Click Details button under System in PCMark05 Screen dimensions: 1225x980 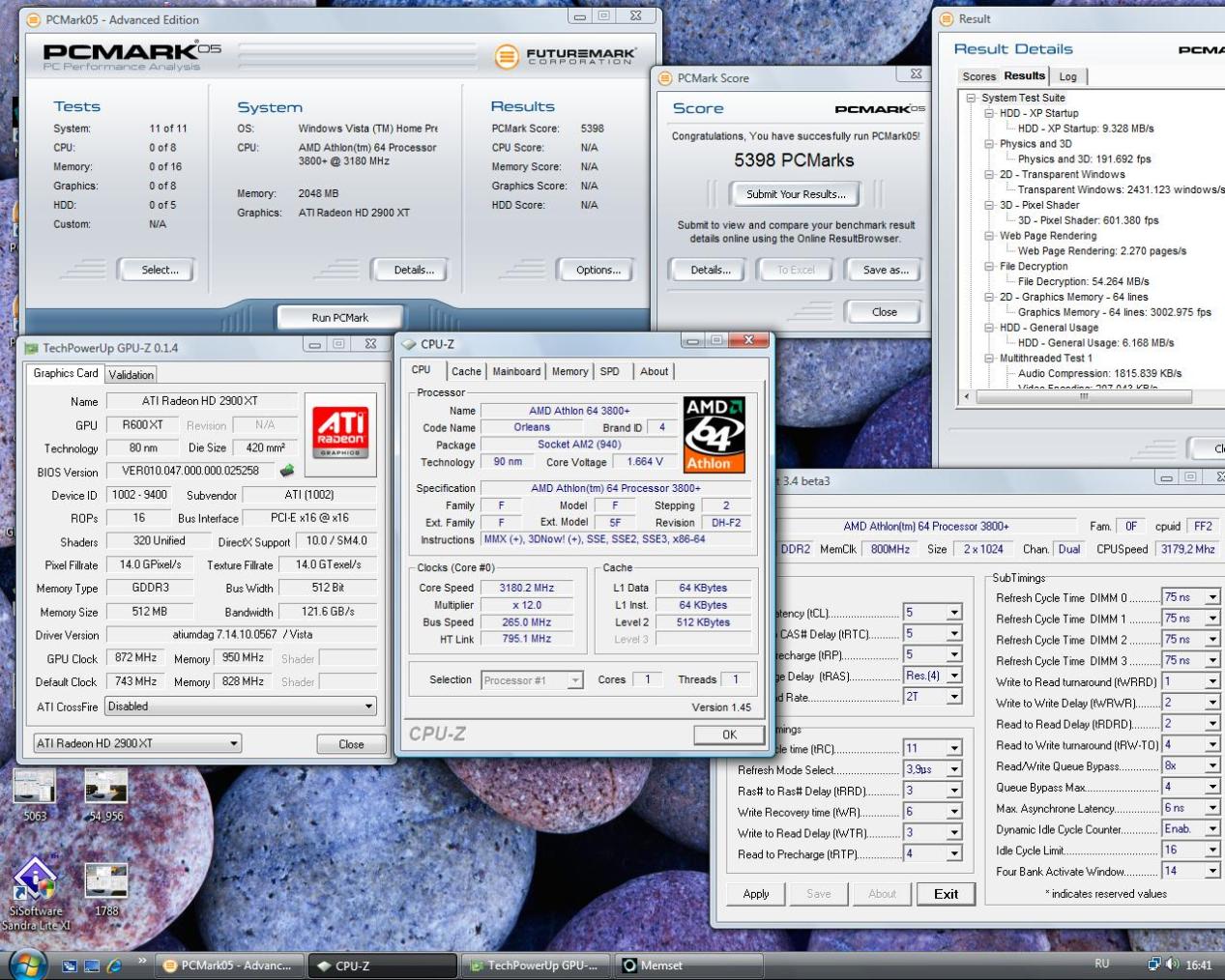click(x=414, y=271)
